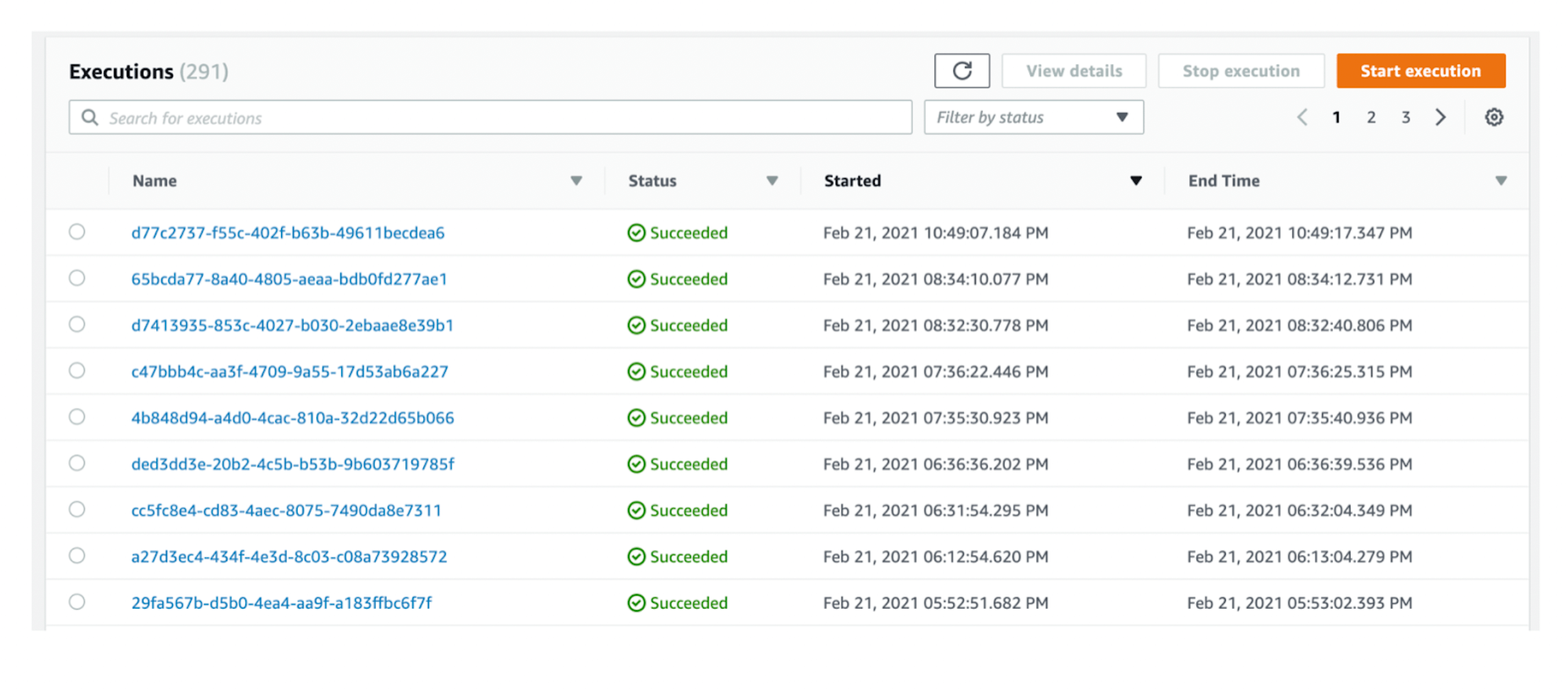The height and width of the screenshot is (689, 1568).
Task: Click the Status column header
Action: (652, 181)
